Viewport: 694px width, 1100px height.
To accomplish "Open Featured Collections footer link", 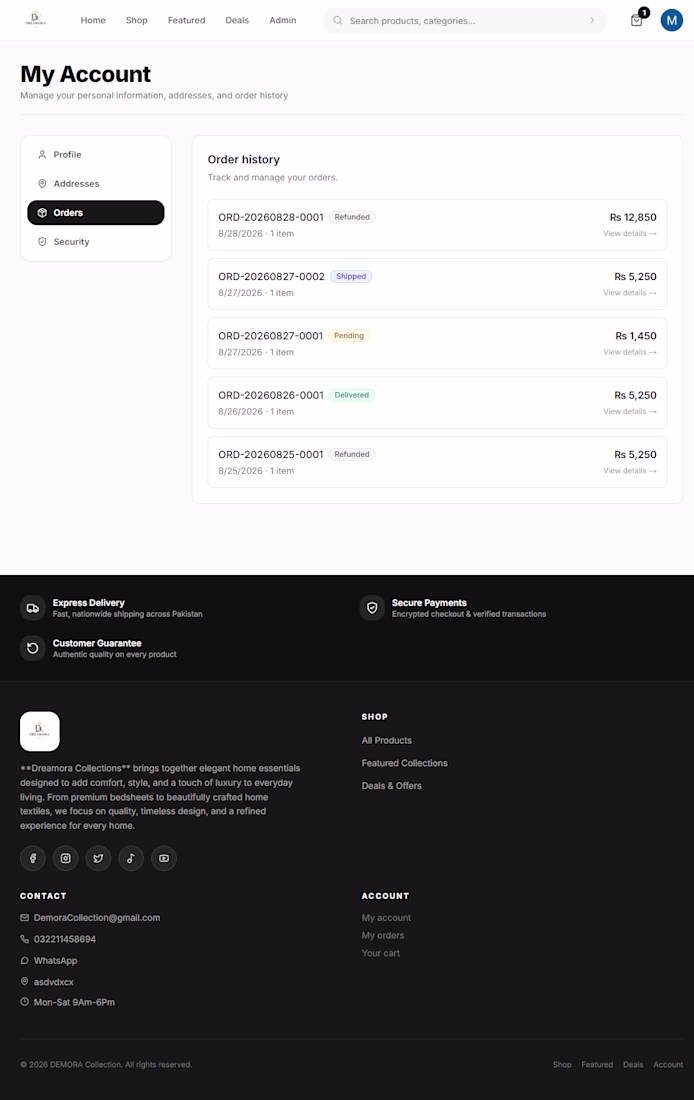I will [x=404, y=763].
